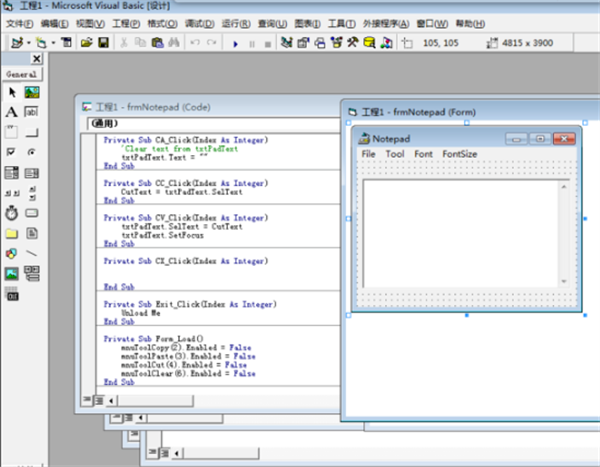Viewport: 600px width, 467px height.
Task: Select the Line control tool
Action: click(x=31, y=253)
